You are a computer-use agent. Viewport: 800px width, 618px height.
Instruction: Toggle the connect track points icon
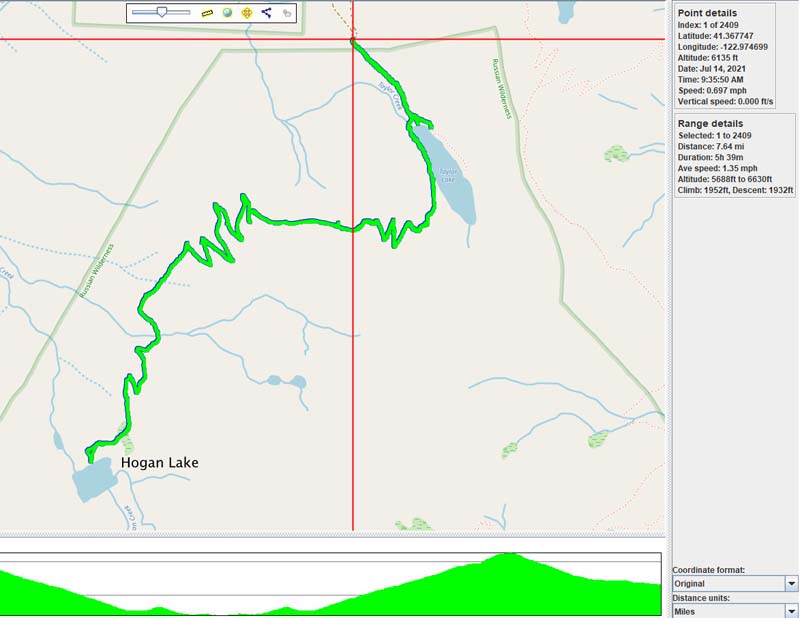266,13
